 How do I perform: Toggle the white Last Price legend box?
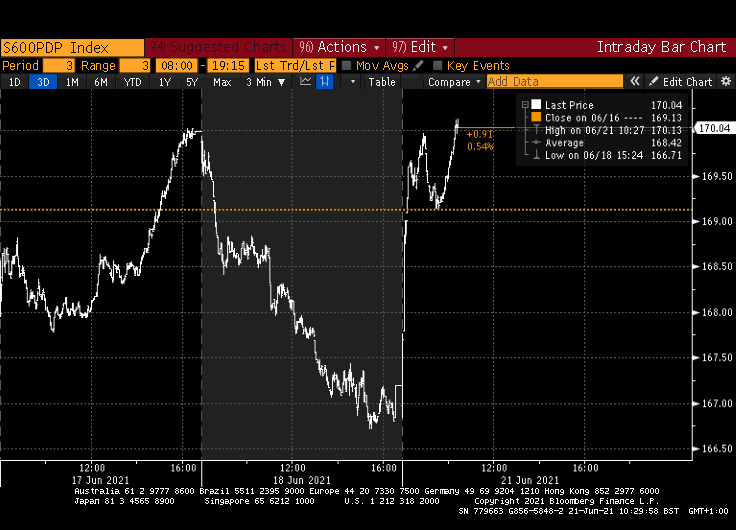536,104
